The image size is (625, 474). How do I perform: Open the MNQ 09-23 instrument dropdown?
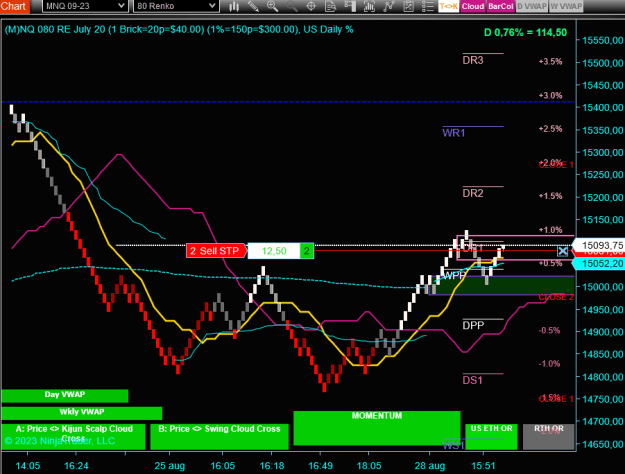(85, 6)
